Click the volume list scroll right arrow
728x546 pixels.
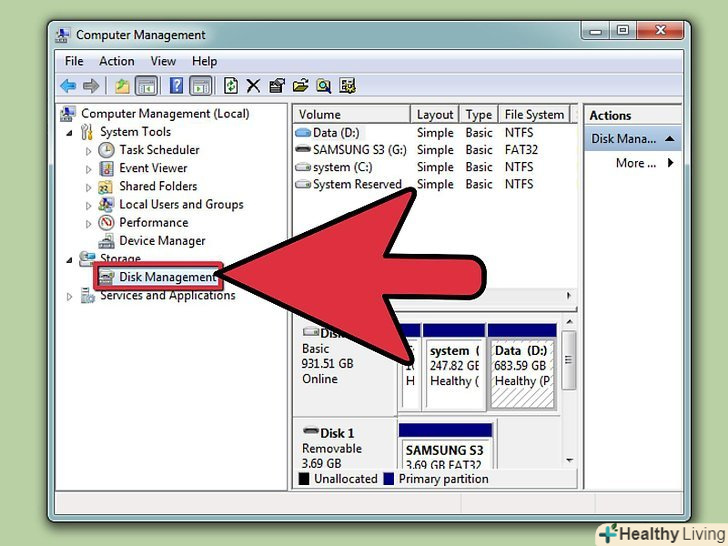[569, 295]
